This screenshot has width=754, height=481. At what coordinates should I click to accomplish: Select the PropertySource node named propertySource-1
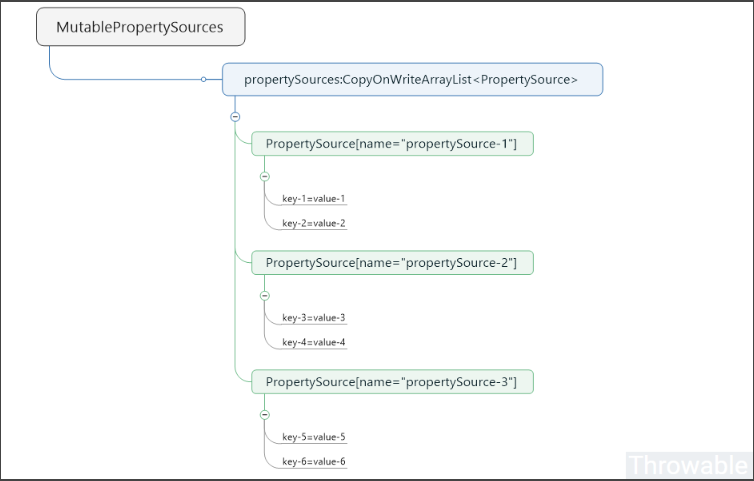coord(391,143)
